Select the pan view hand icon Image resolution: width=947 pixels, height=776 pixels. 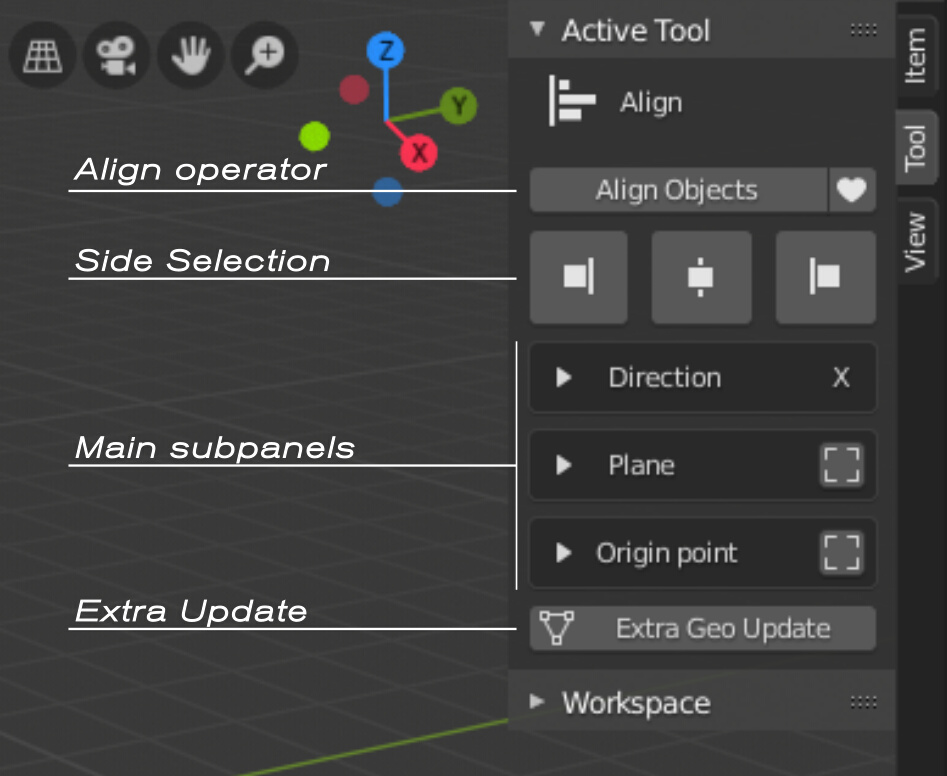(x=190, y=56)
